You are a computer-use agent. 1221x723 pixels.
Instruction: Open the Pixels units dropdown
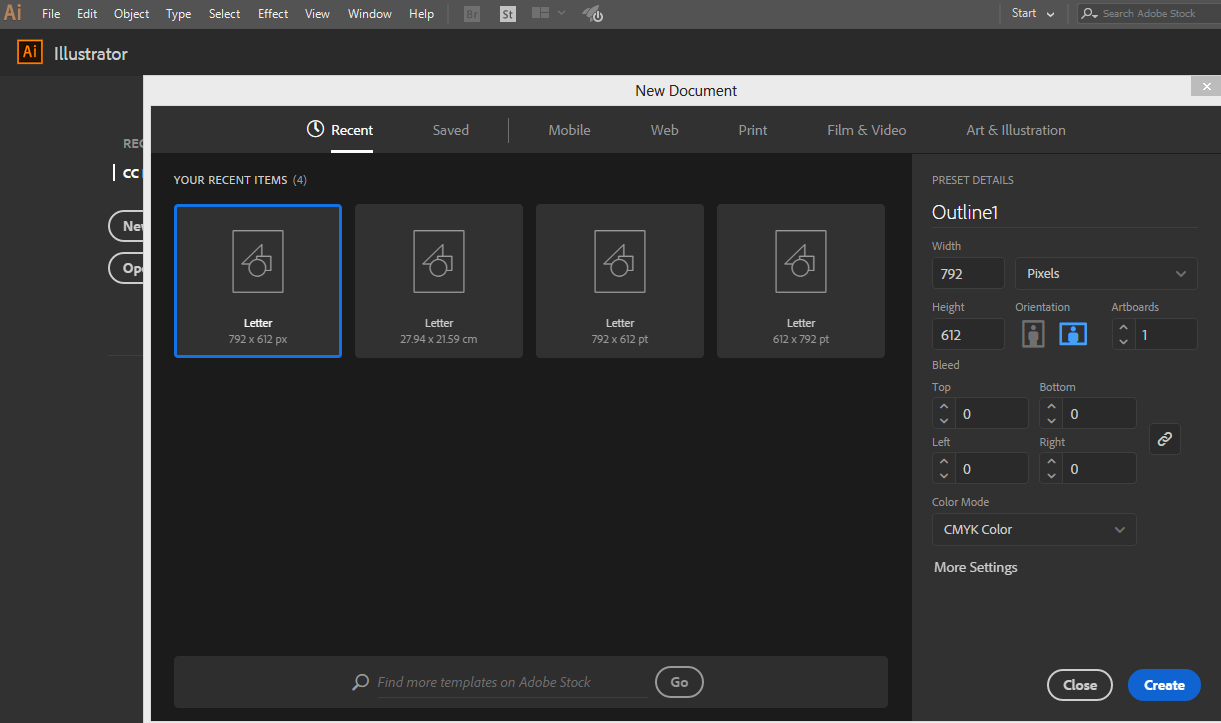coord(1106,273)
